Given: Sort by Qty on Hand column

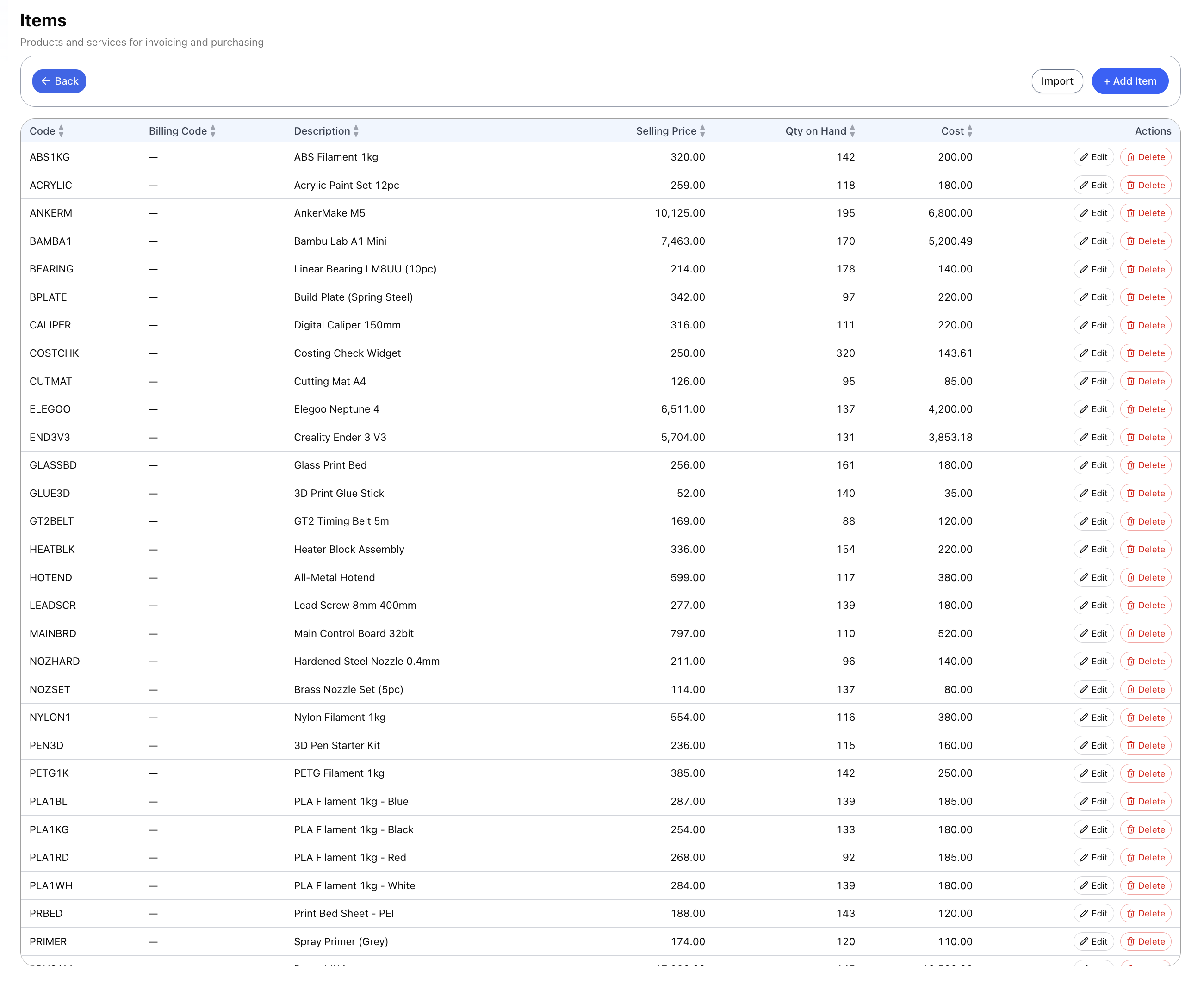Looking at the screenshot, I should (819, 131).
